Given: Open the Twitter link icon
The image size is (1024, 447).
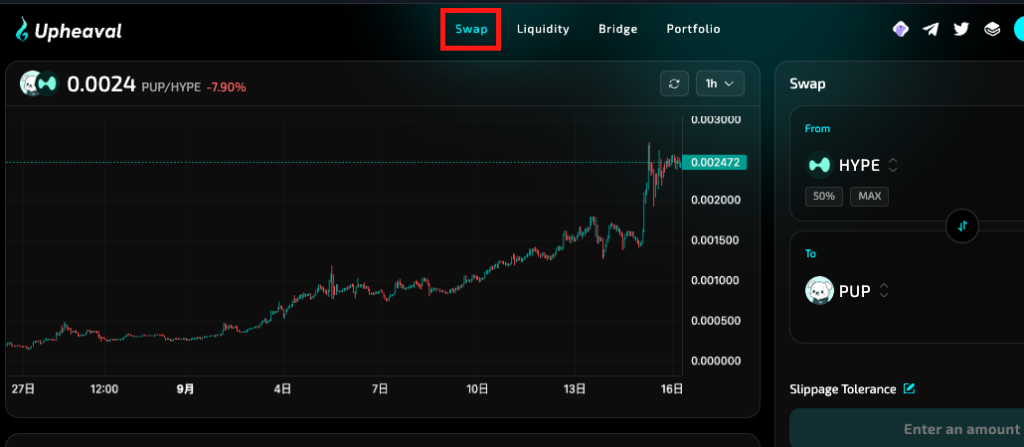Looking at the screenshot, I should (961, 29).
